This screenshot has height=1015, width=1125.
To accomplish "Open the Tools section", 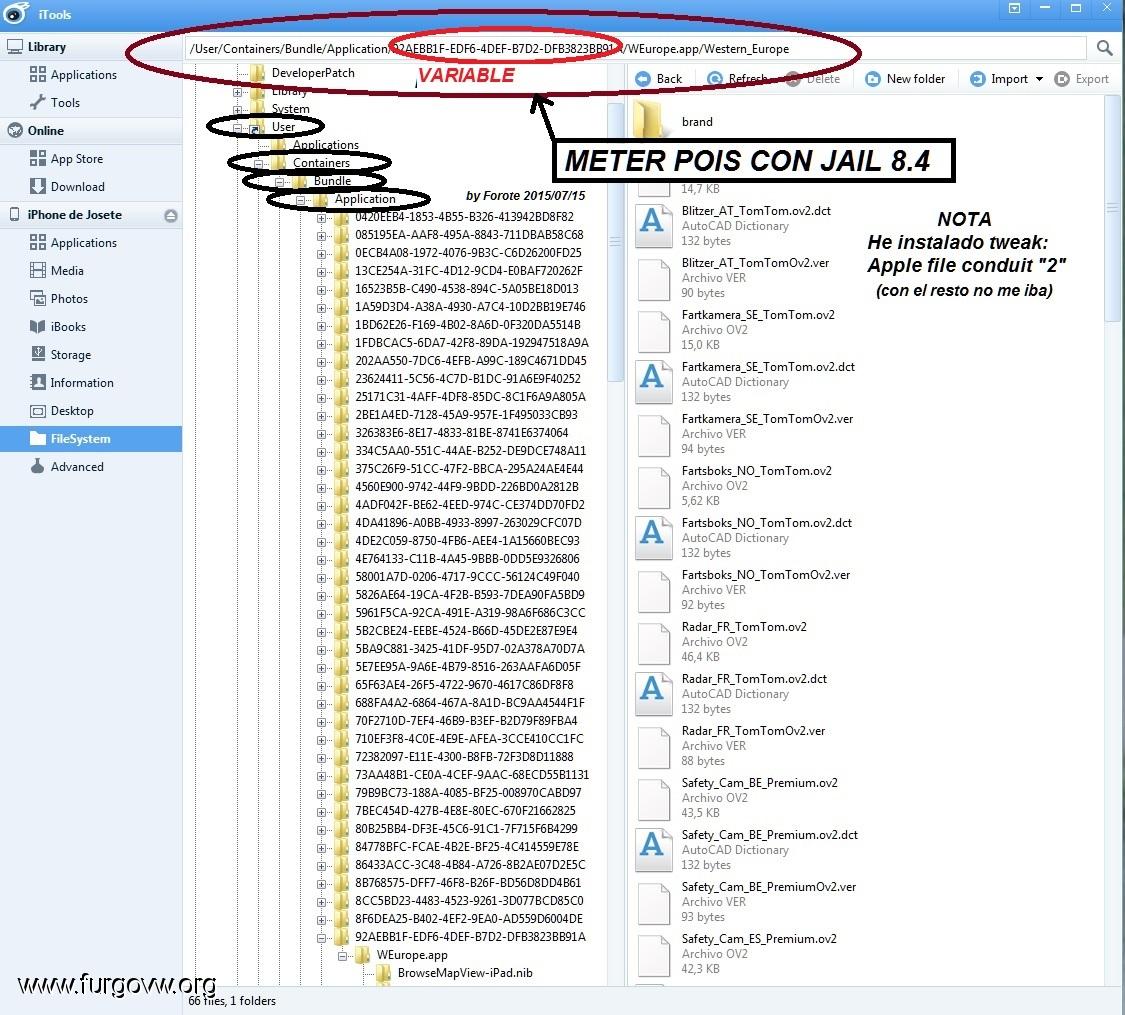I will (x=65, y=103).
